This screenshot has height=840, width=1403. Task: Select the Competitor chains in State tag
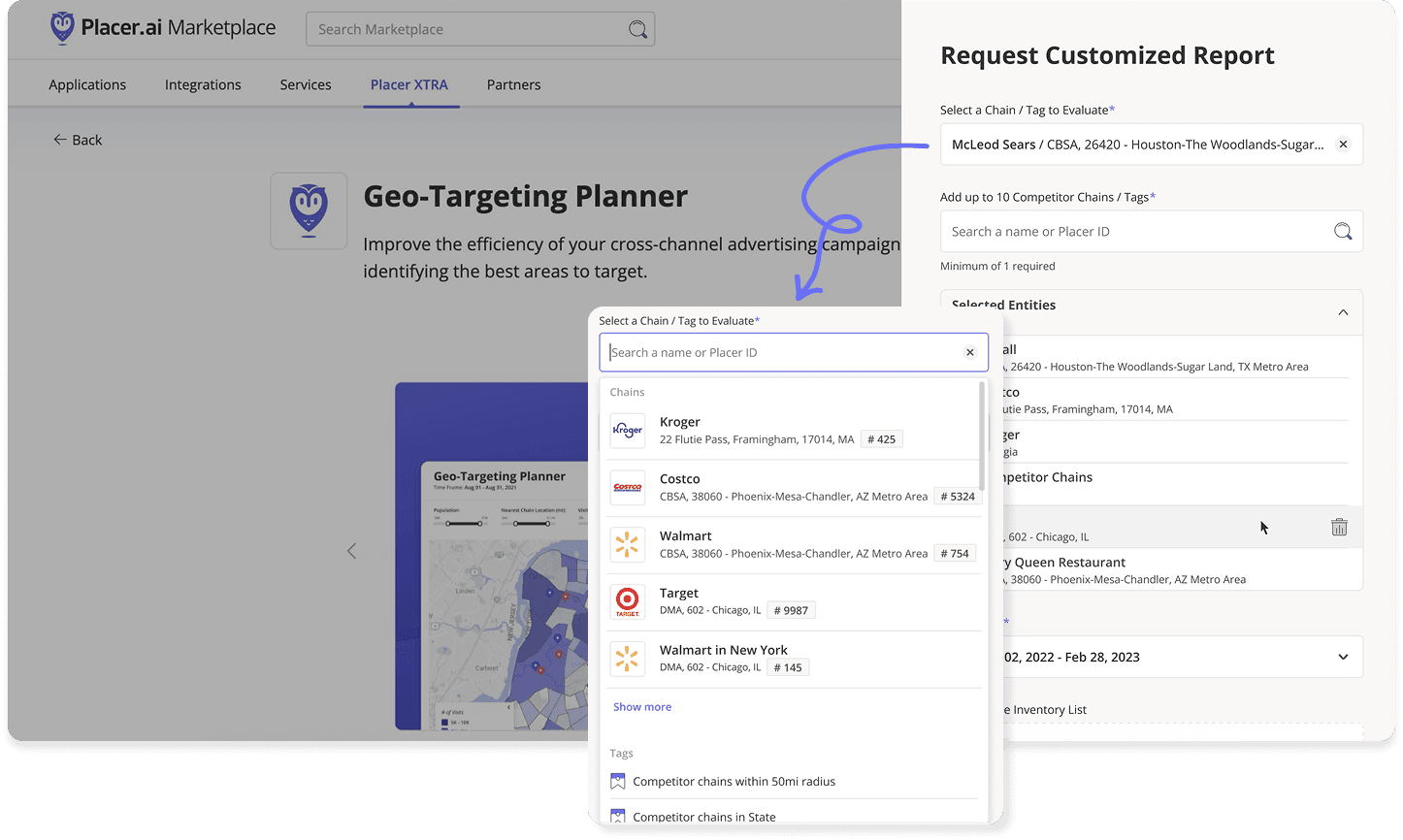click(x=704, y=817)
